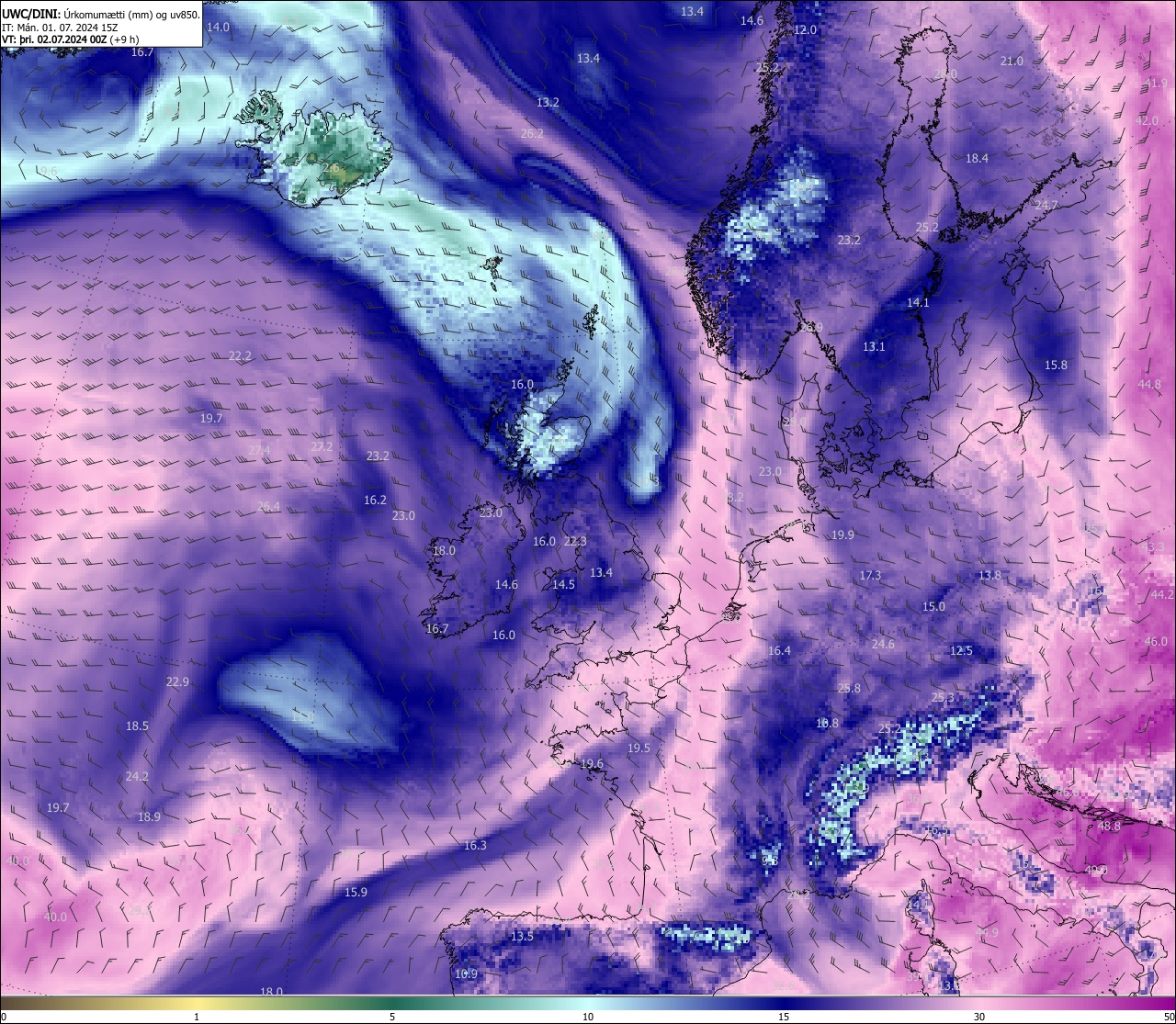Click the 13.5 value over northern Spain
Image resolution: width=1176 pixels, height=1024 pixels.
pyautogui.click(x=522, y=936)
